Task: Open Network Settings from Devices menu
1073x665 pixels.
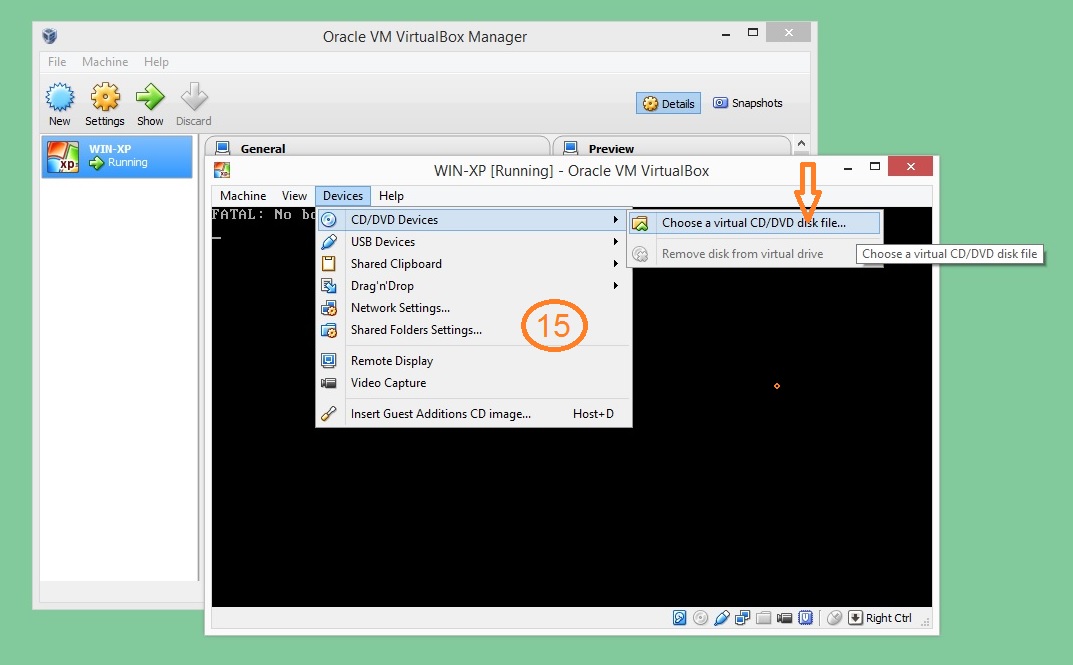Action: pos(400,308)
